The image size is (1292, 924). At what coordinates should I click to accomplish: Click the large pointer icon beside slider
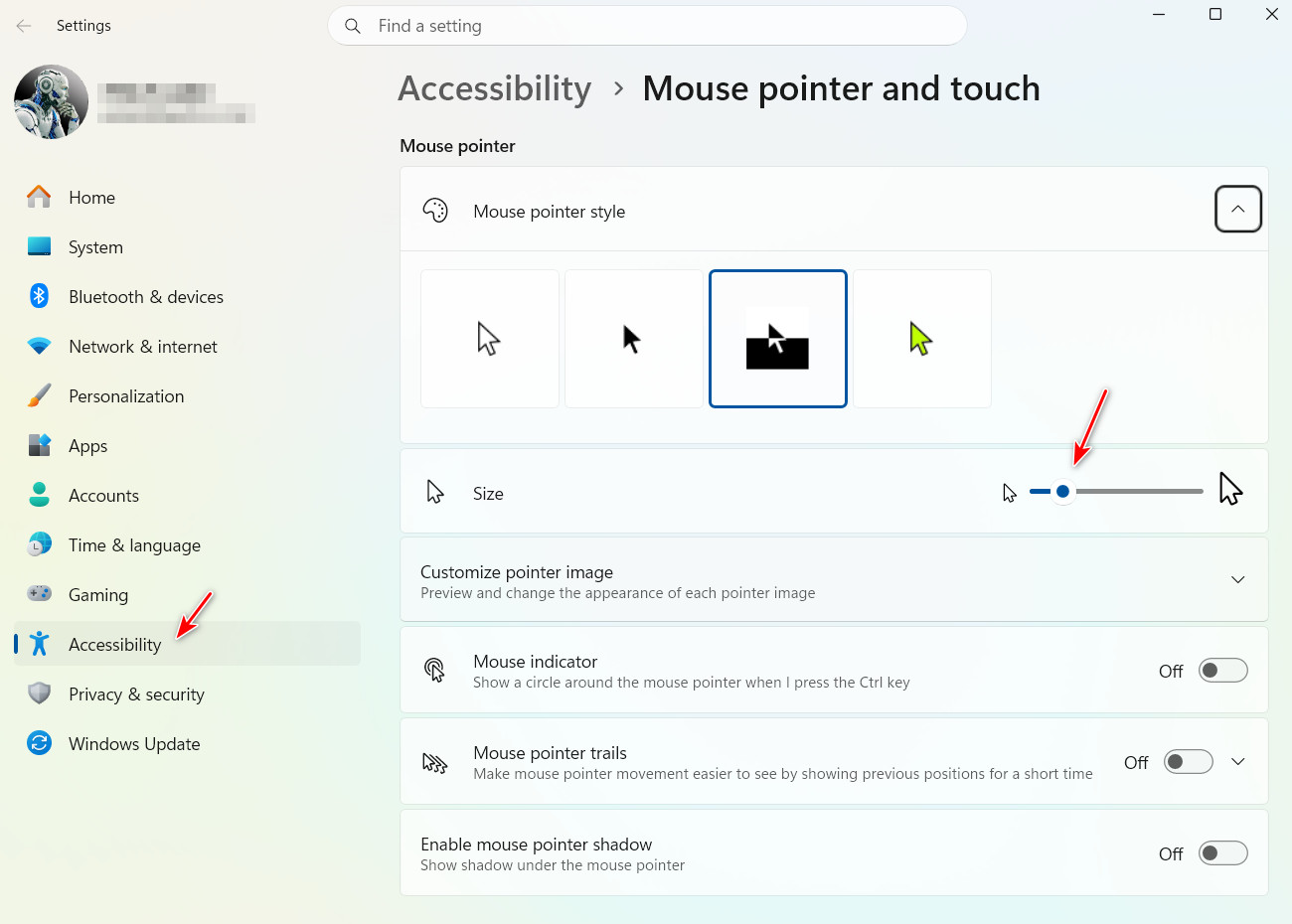pos(1230,490)
